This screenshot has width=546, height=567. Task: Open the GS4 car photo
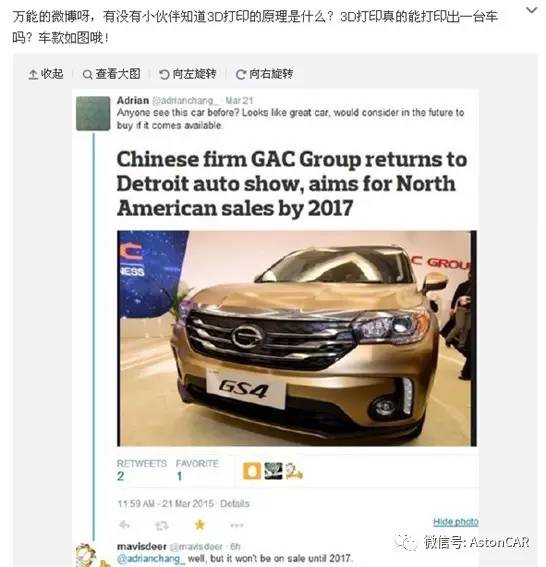297,338
